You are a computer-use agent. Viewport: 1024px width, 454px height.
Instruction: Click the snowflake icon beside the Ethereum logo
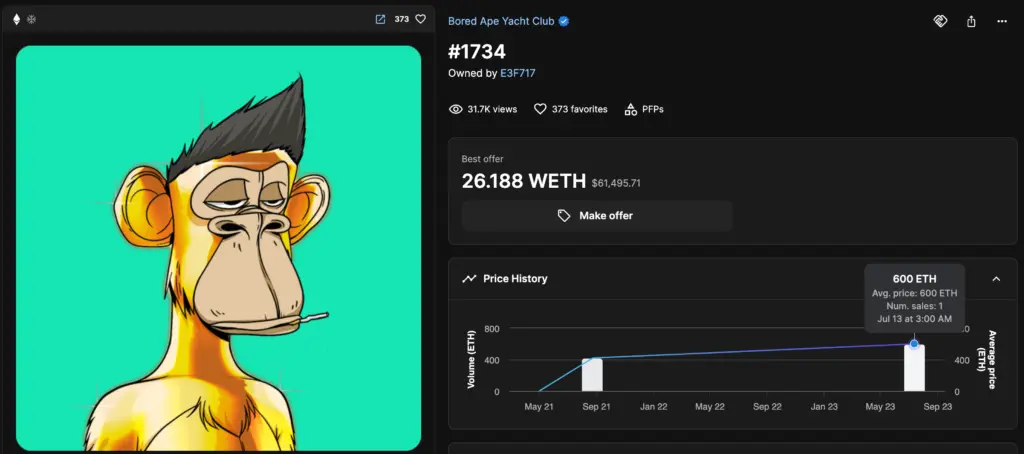click(x=31, y=20)
